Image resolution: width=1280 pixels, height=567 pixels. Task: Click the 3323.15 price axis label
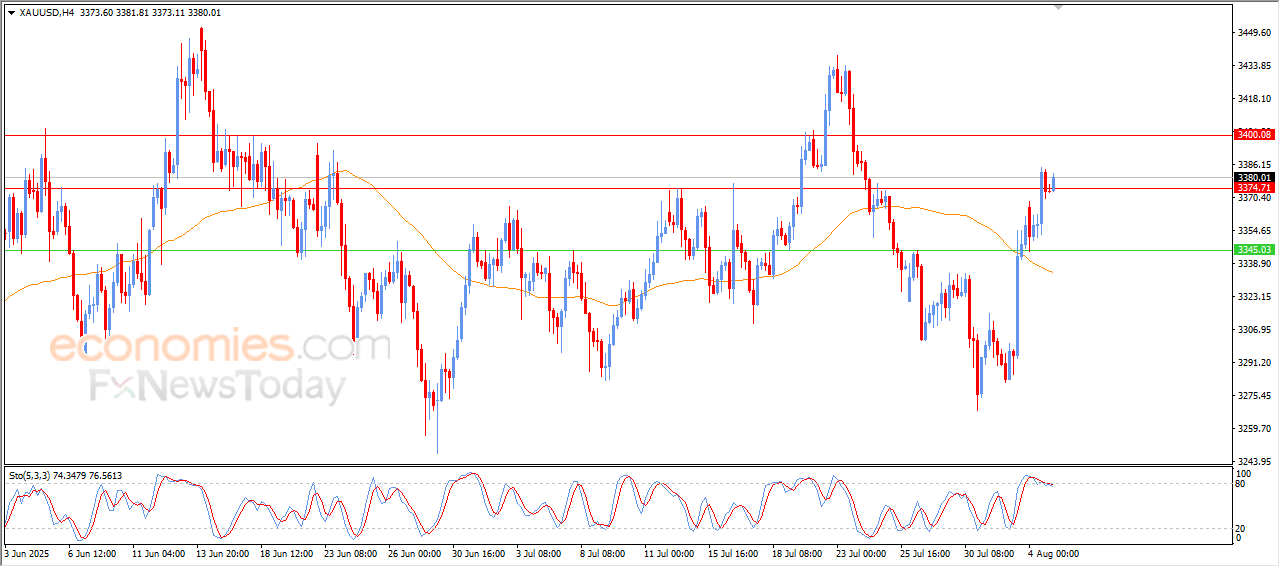(1254, 296)
